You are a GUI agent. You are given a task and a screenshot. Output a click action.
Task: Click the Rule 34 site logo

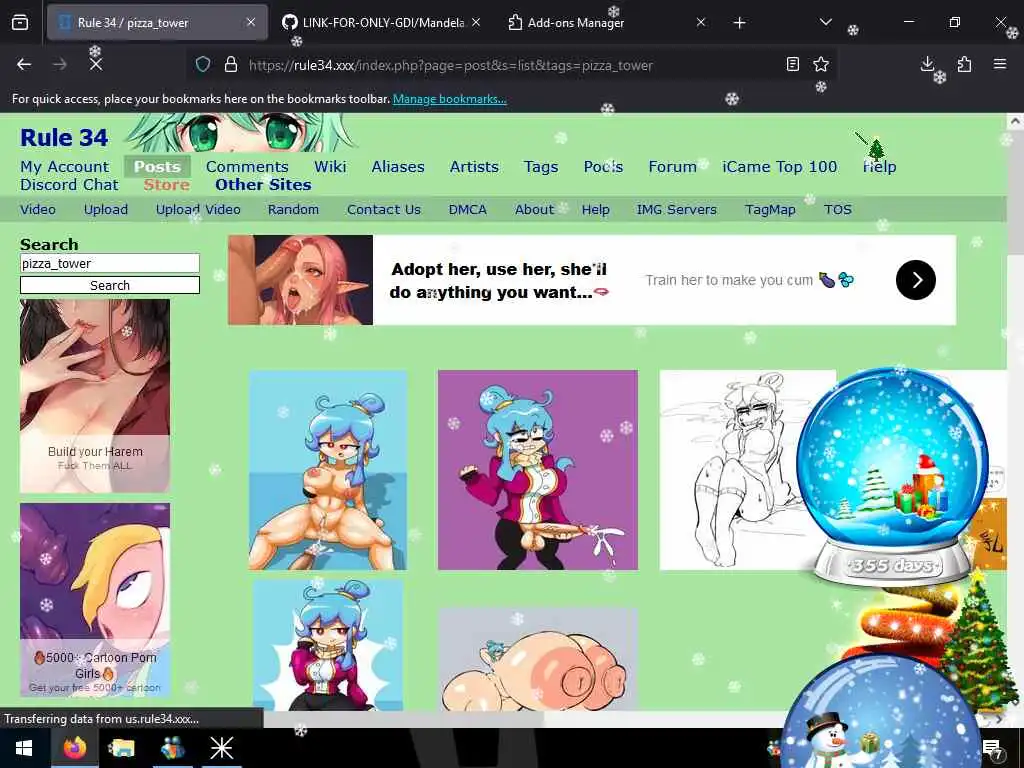pyautogui.click(x=64, y=138)
